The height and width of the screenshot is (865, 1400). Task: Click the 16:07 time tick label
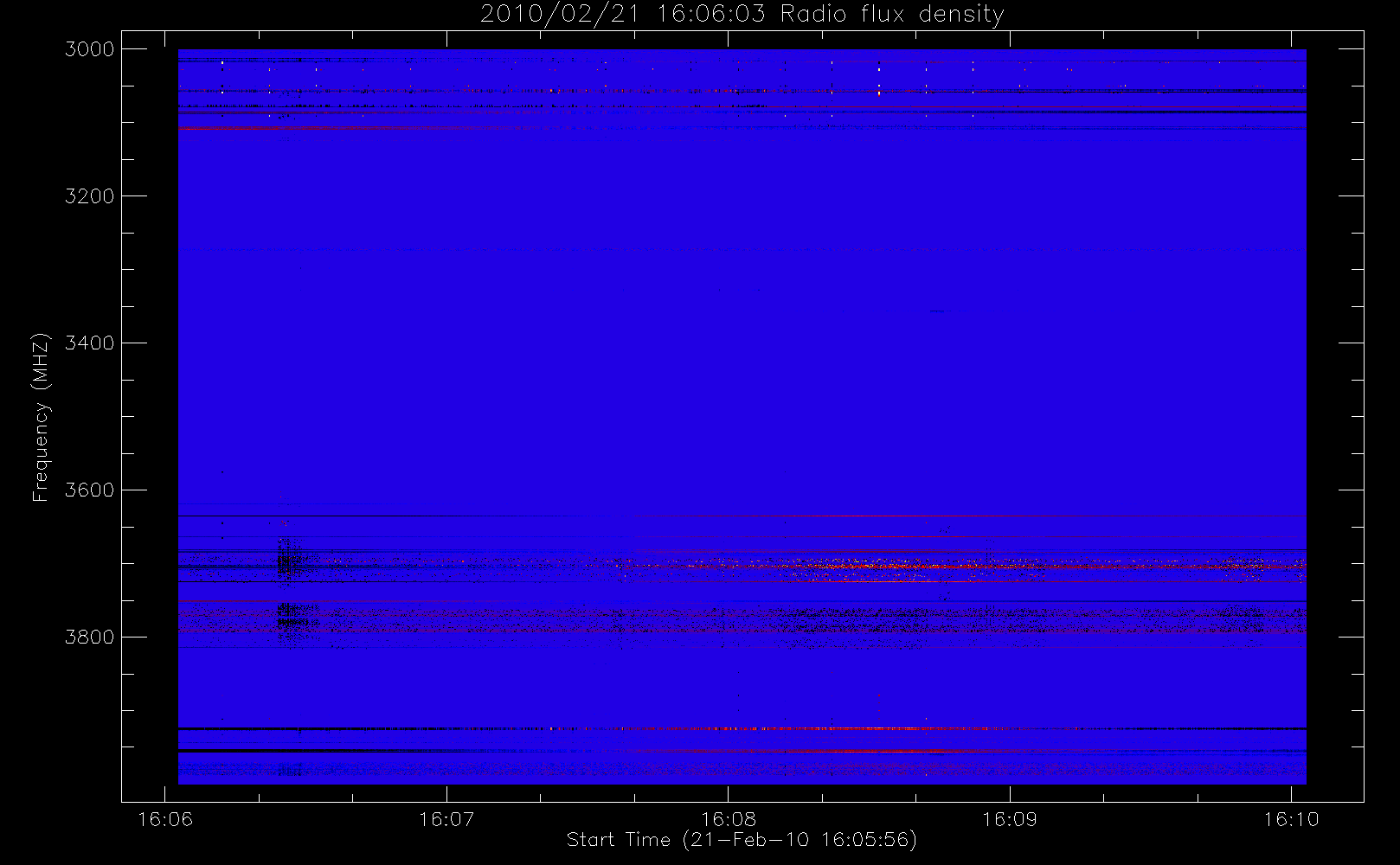click(446, 819)
